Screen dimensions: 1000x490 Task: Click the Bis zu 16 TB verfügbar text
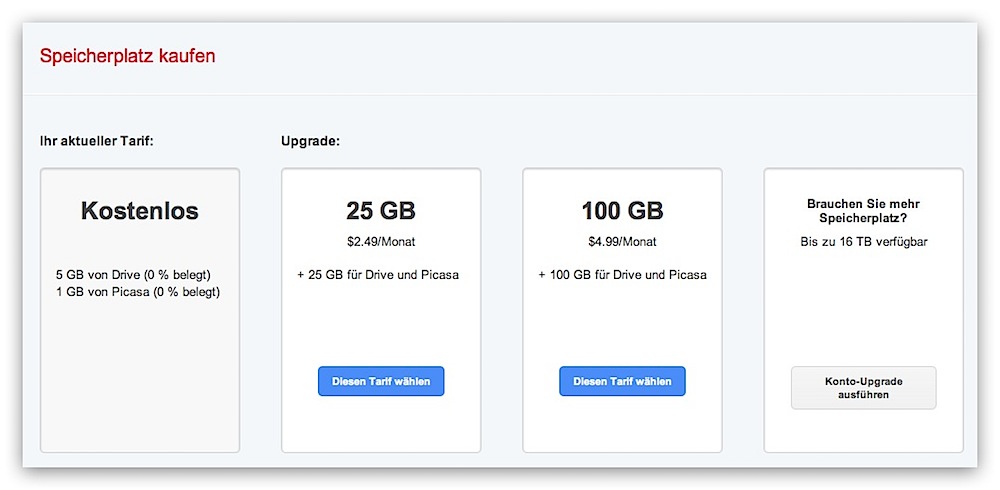pyautogui.click(x=863, y=241)
